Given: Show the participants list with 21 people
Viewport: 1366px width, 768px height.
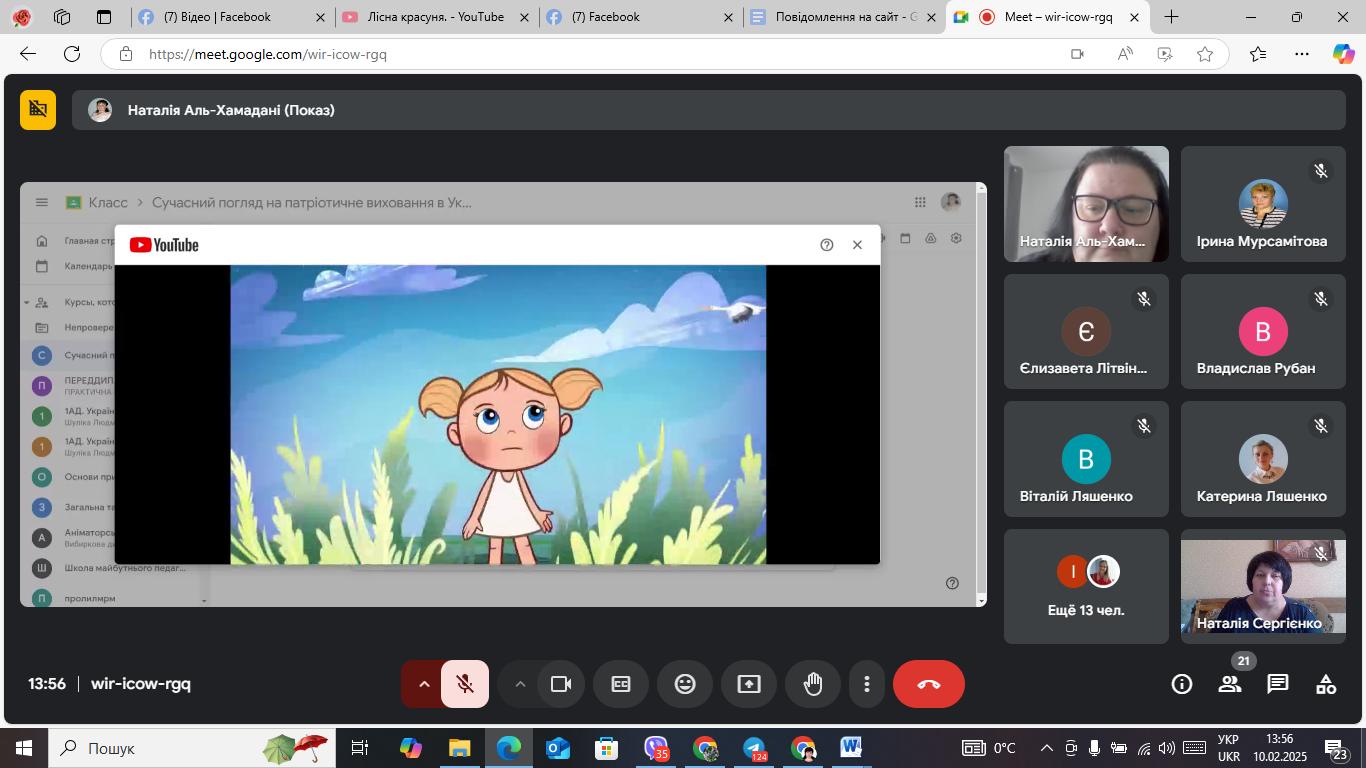Looking at the screenshot, I should point(1230,684).
